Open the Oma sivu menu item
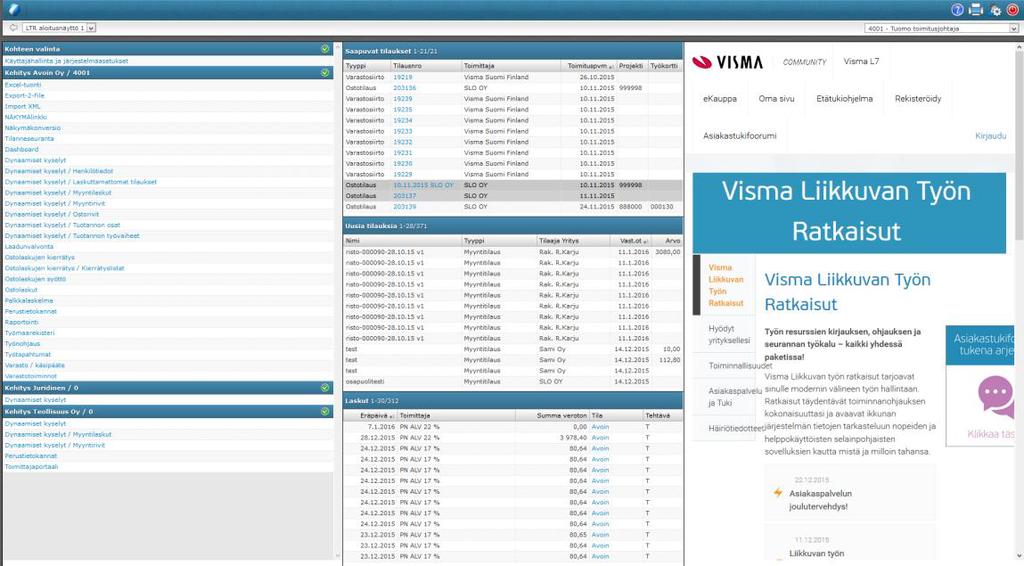 pyautogui.click(x=776, y=99)
